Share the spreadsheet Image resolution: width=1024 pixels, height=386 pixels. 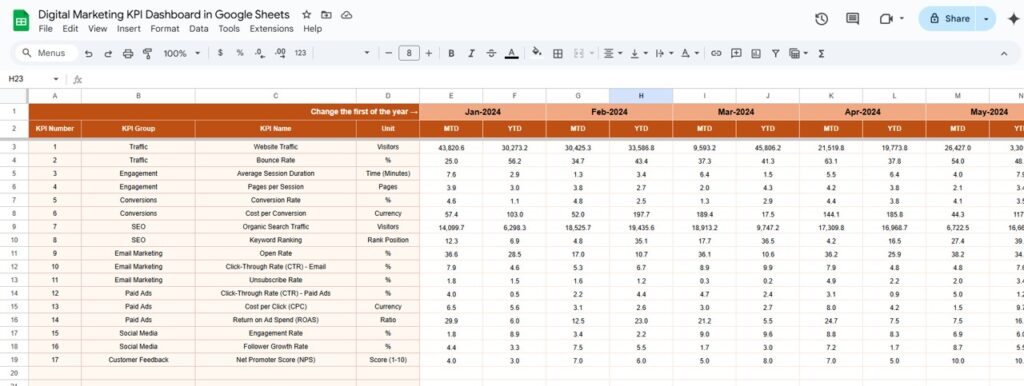(948, 19)
